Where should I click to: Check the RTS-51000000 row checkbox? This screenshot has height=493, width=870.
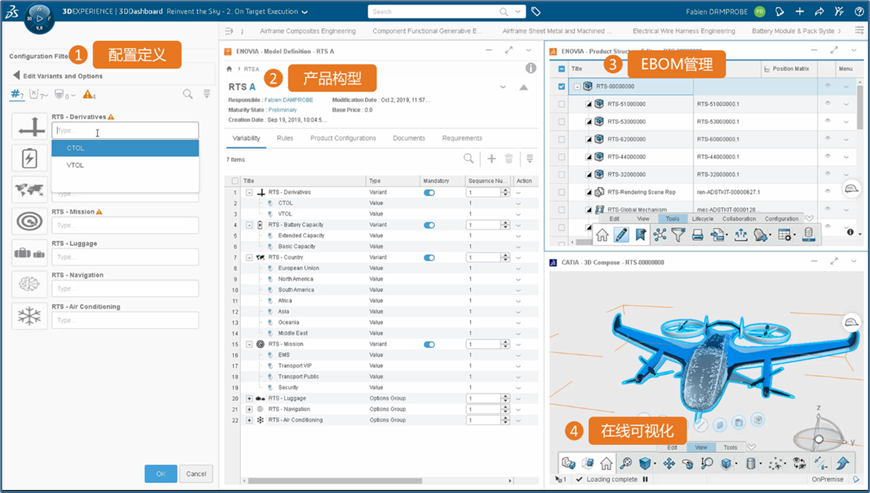tap(562, 104)
